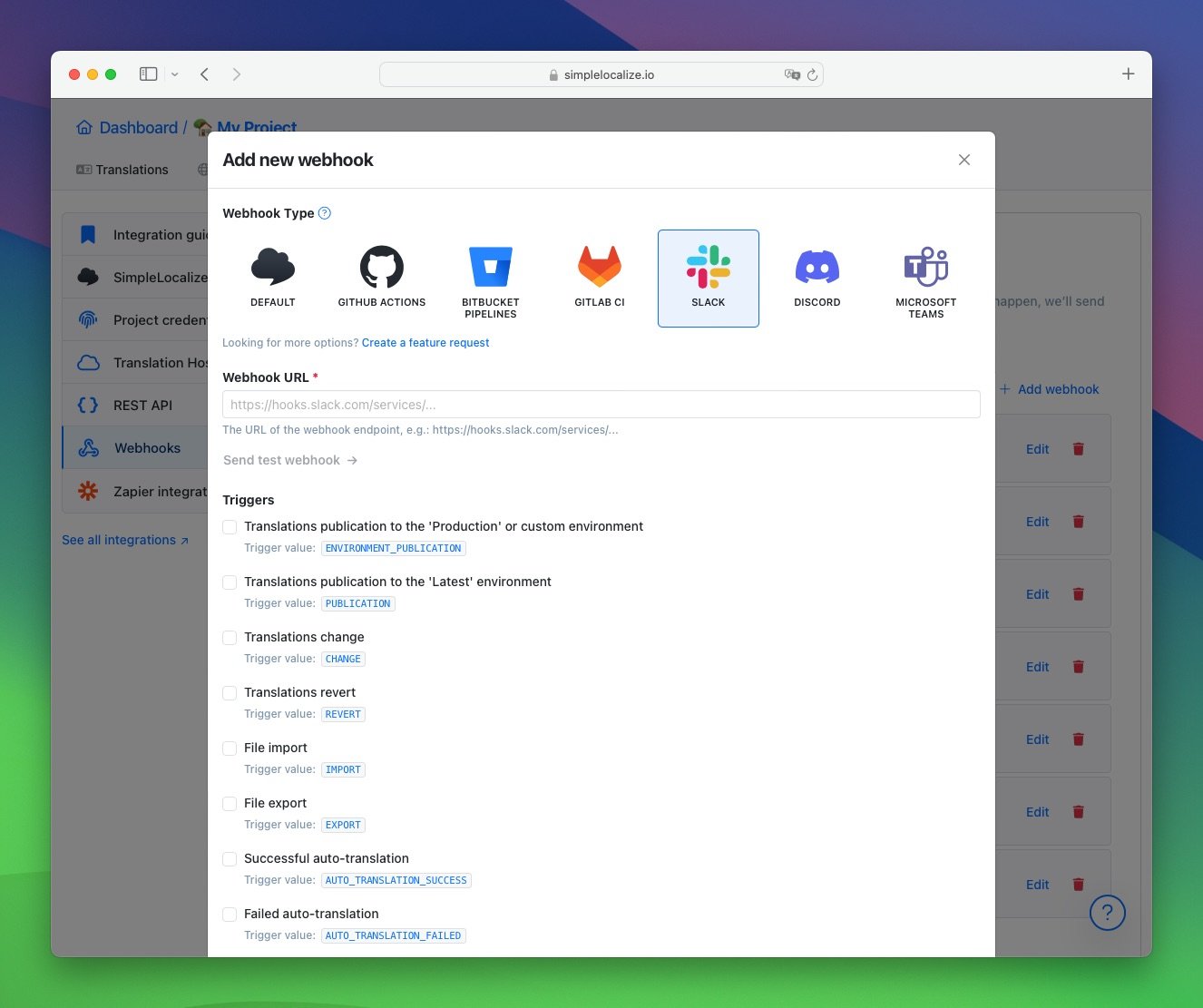Screen dimensions: 1203x1008
Task: Focus the Webhook URL input field
Action: point(601,405)
